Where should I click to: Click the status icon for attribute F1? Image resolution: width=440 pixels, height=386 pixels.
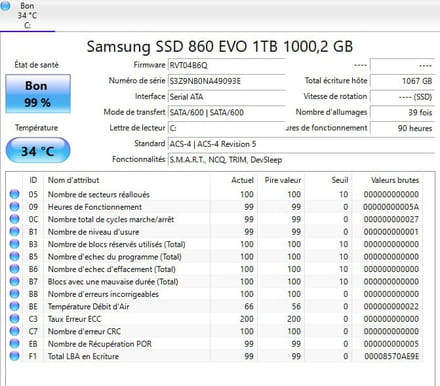coord(14,356)
